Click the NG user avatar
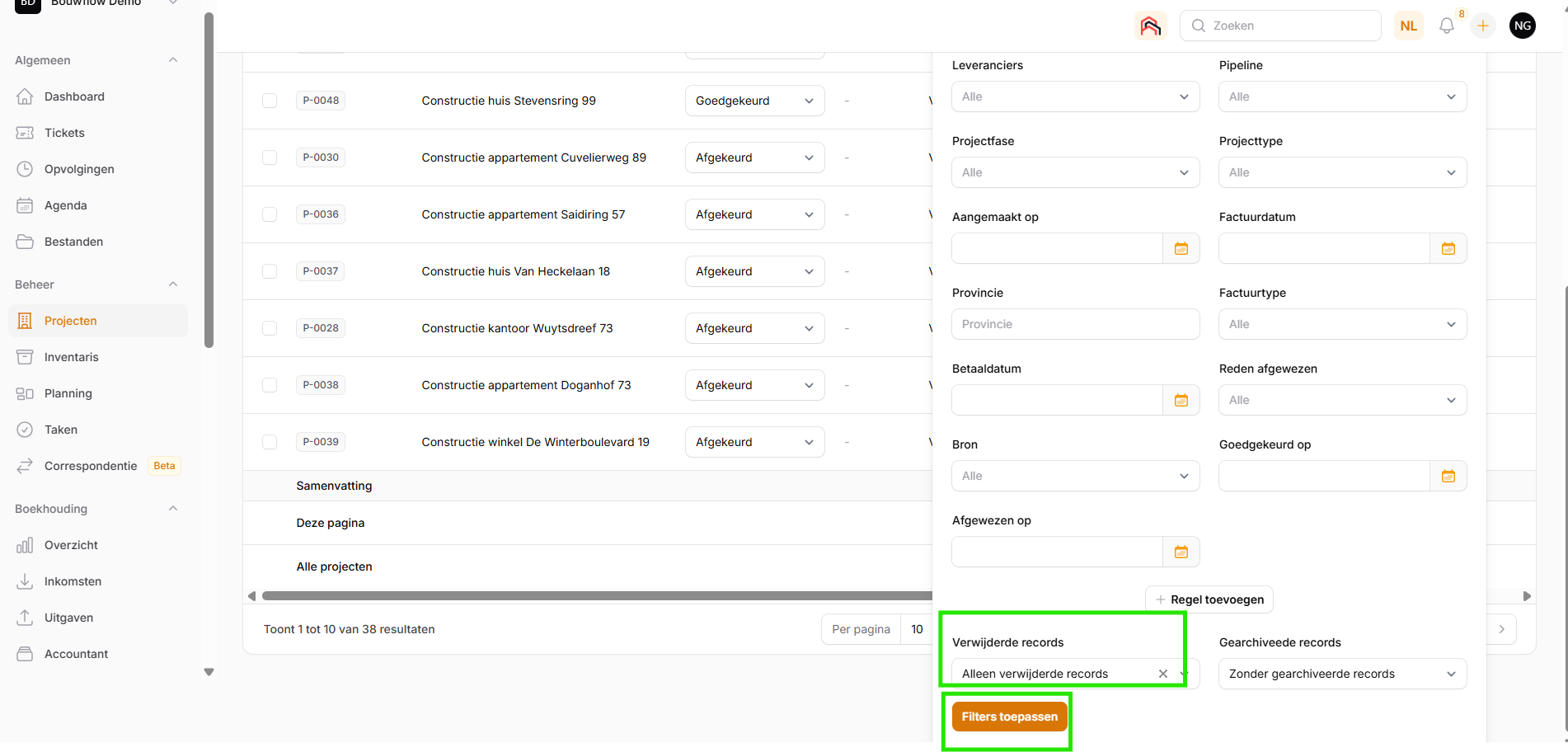 click(x=1522, y=26)
